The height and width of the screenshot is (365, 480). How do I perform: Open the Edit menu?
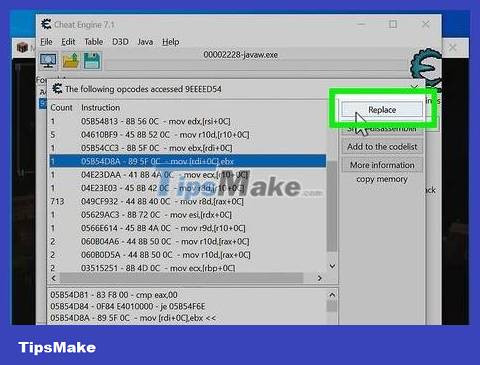(68, 42)
